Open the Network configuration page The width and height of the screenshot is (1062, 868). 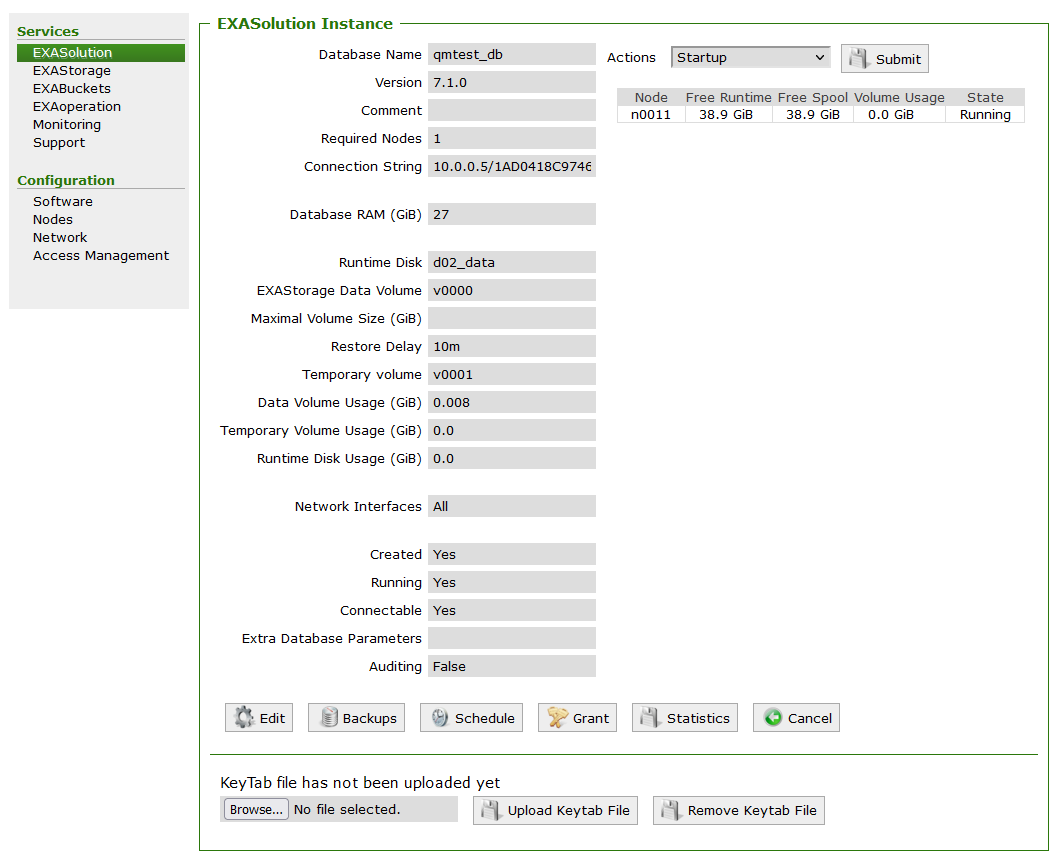(x=60, y=238)
